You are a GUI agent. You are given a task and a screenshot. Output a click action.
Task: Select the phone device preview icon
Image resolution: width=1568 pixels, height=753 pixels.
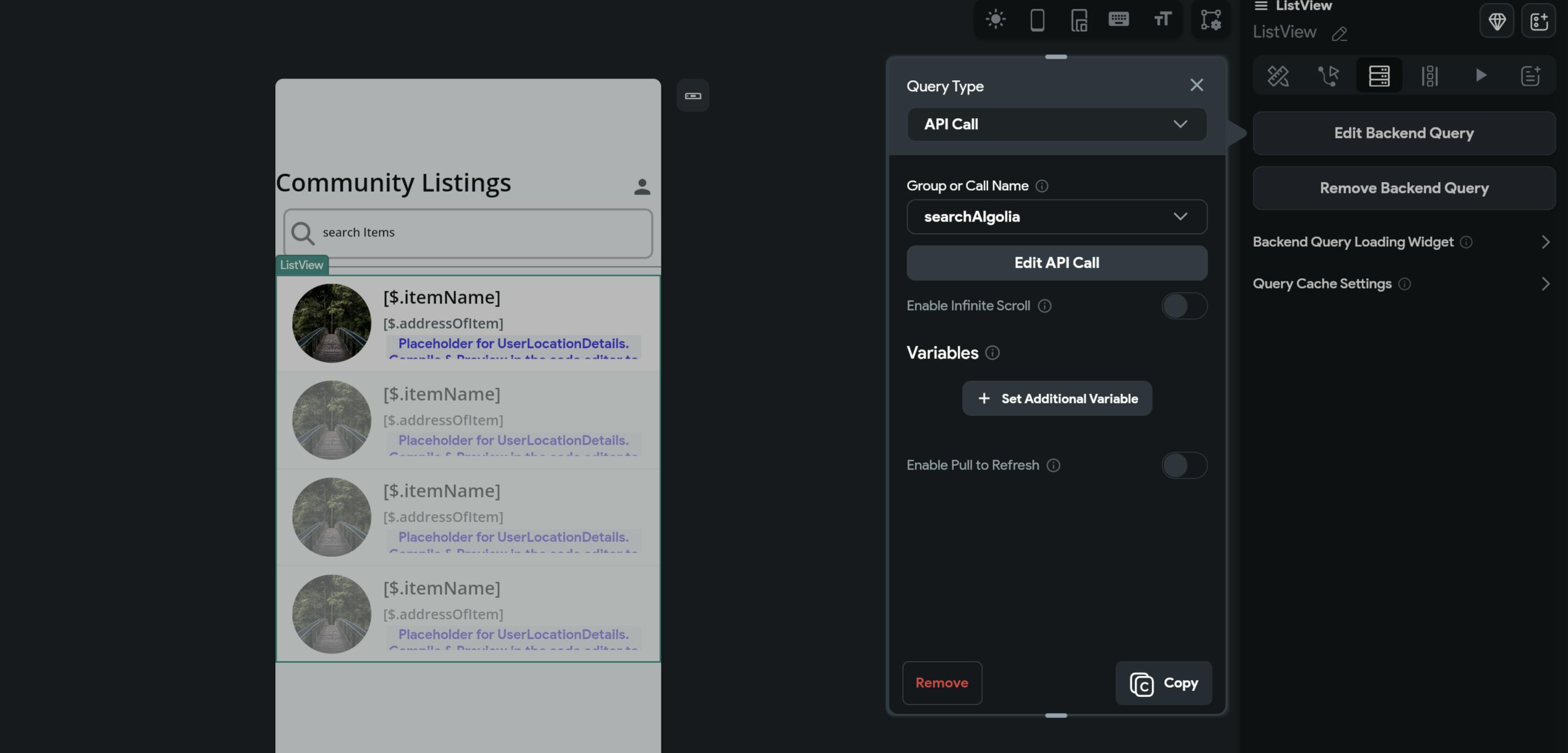[1037, 19]
